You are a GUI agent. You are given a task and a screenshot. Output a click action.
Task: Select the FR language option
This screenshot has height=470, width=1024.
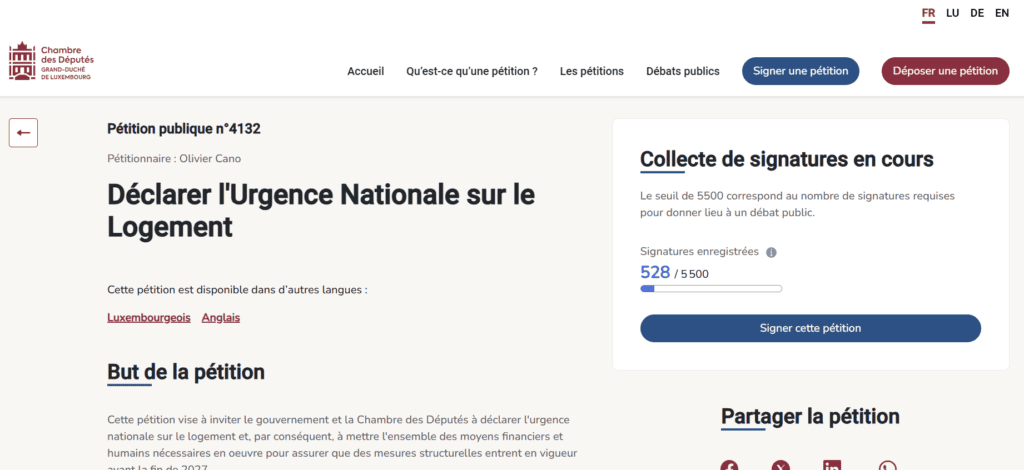point(928,13)
